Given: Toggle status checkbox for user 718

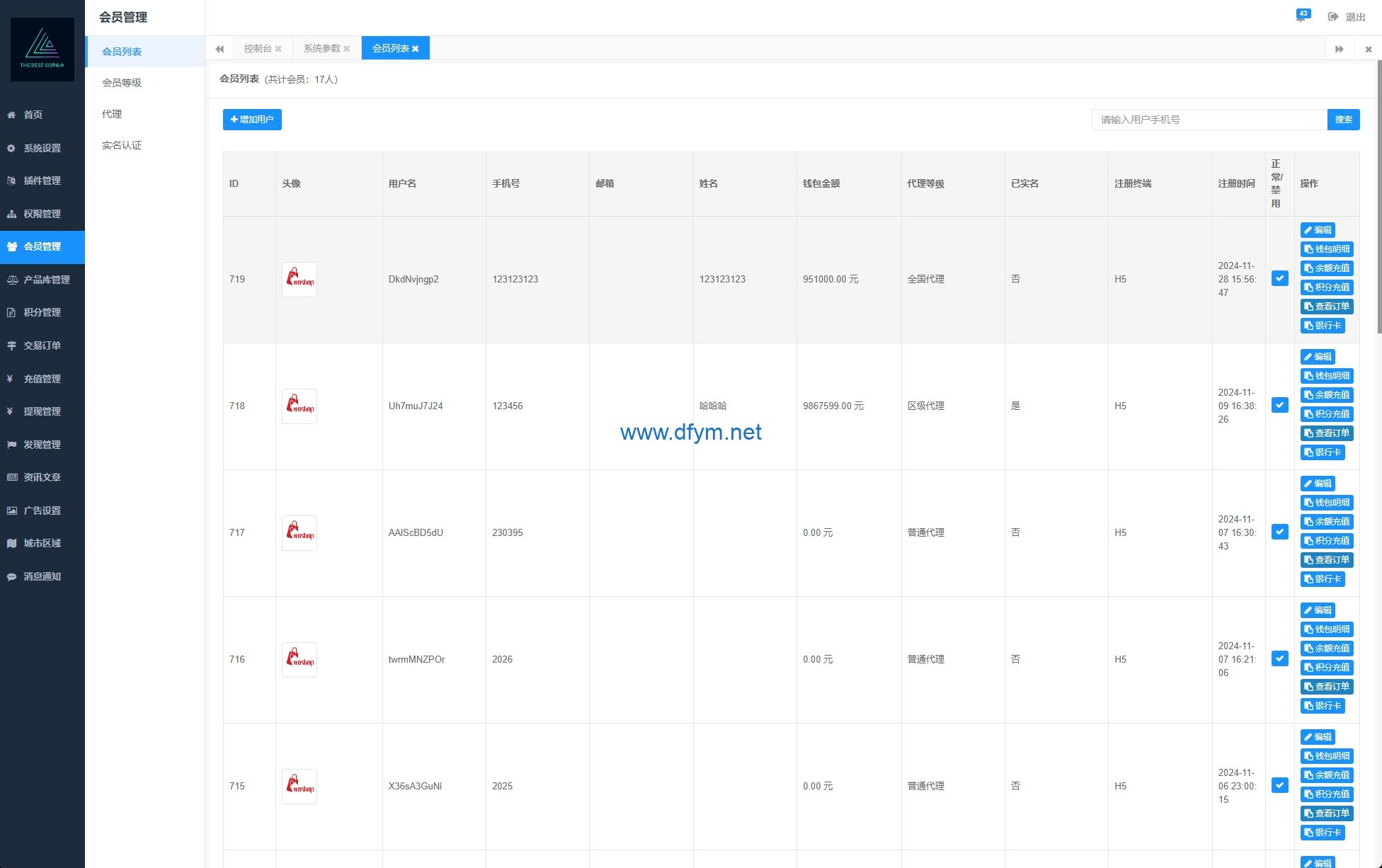Looking at the screenshot, I should pos(1279,405).
